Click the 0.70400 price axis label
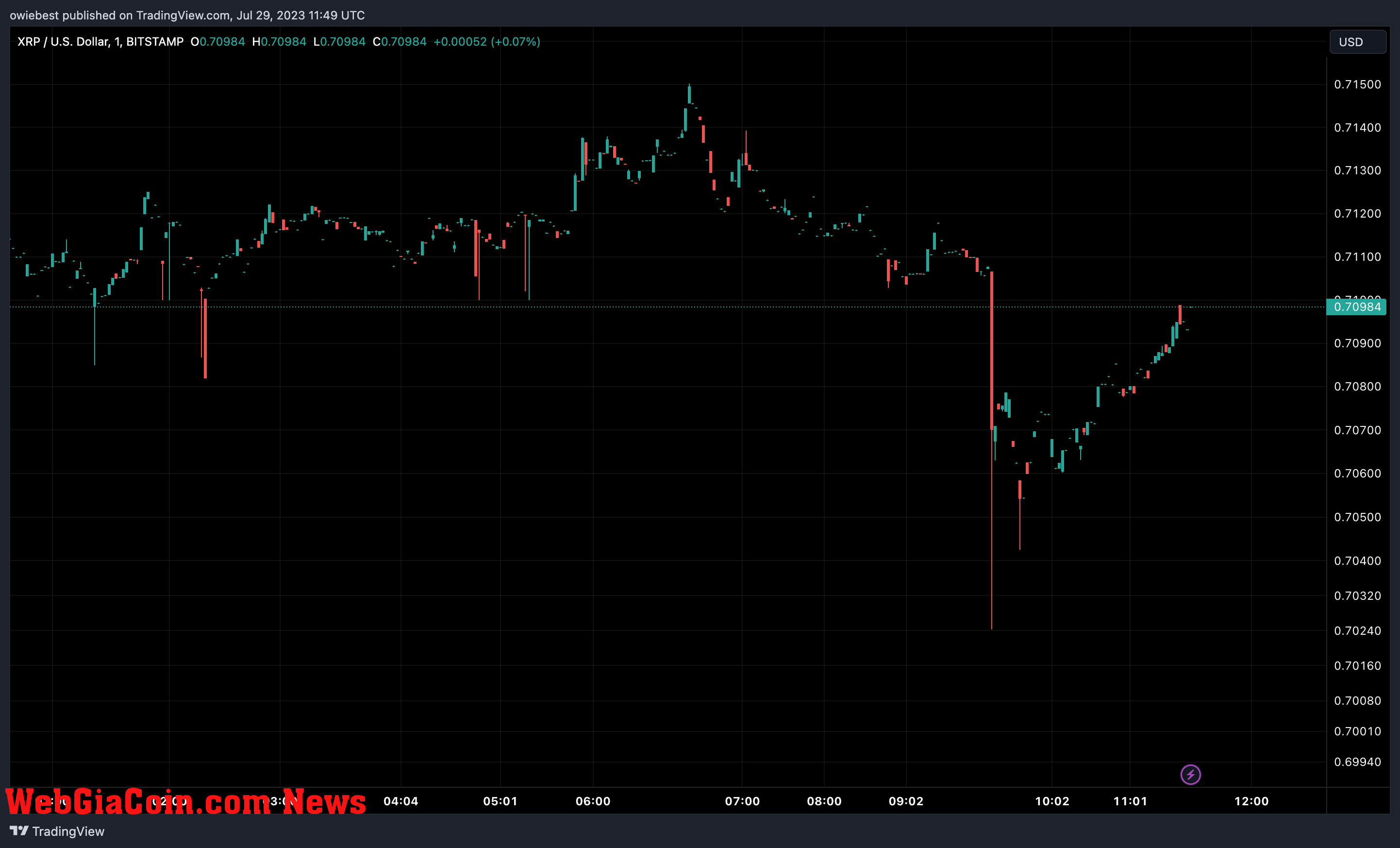The width and height of the screenshot is (1400, 848). [x=1357, y=561]
